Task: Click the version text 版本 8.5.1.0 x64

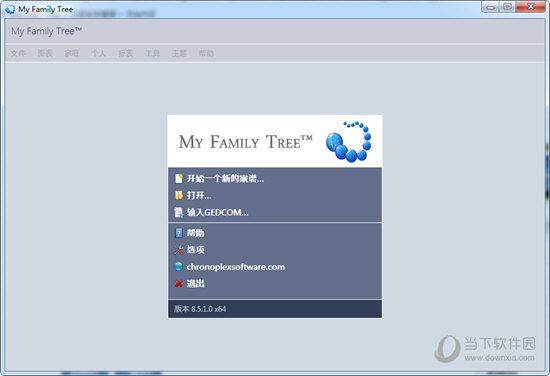Action: click(x=200, y=309)
